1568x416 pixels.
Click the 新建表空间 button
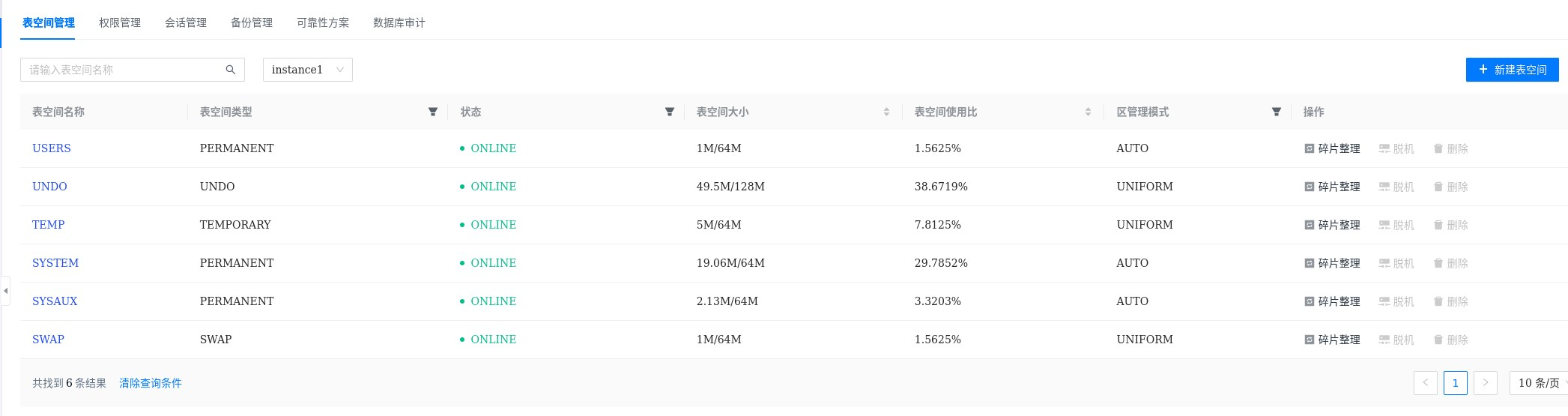click(1513, 70)
